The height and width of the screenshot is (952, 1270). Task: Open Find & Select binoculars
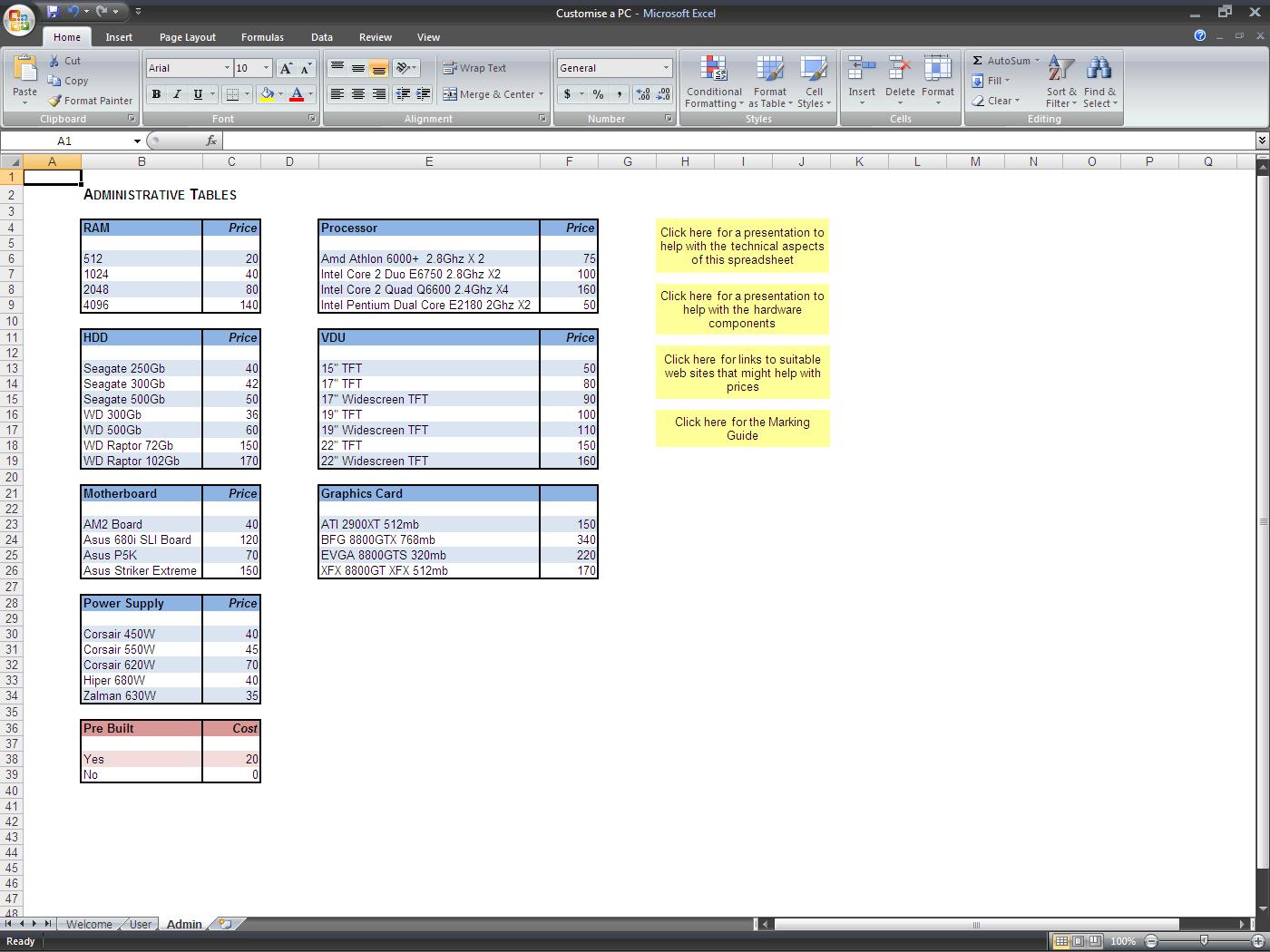[x=1099, y=82]
